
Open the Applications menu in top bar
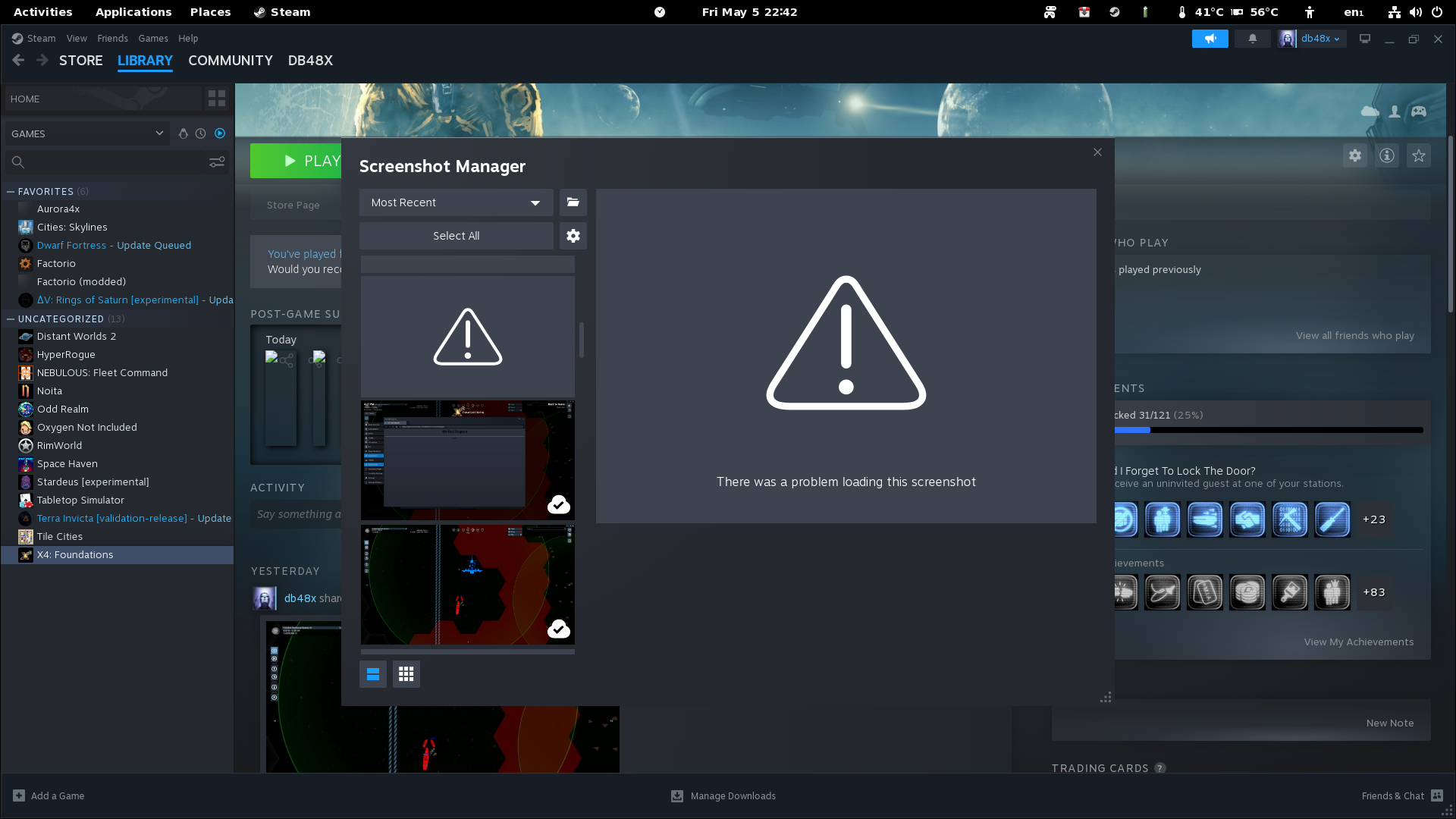pyautogui.click(x=133, y=12)
